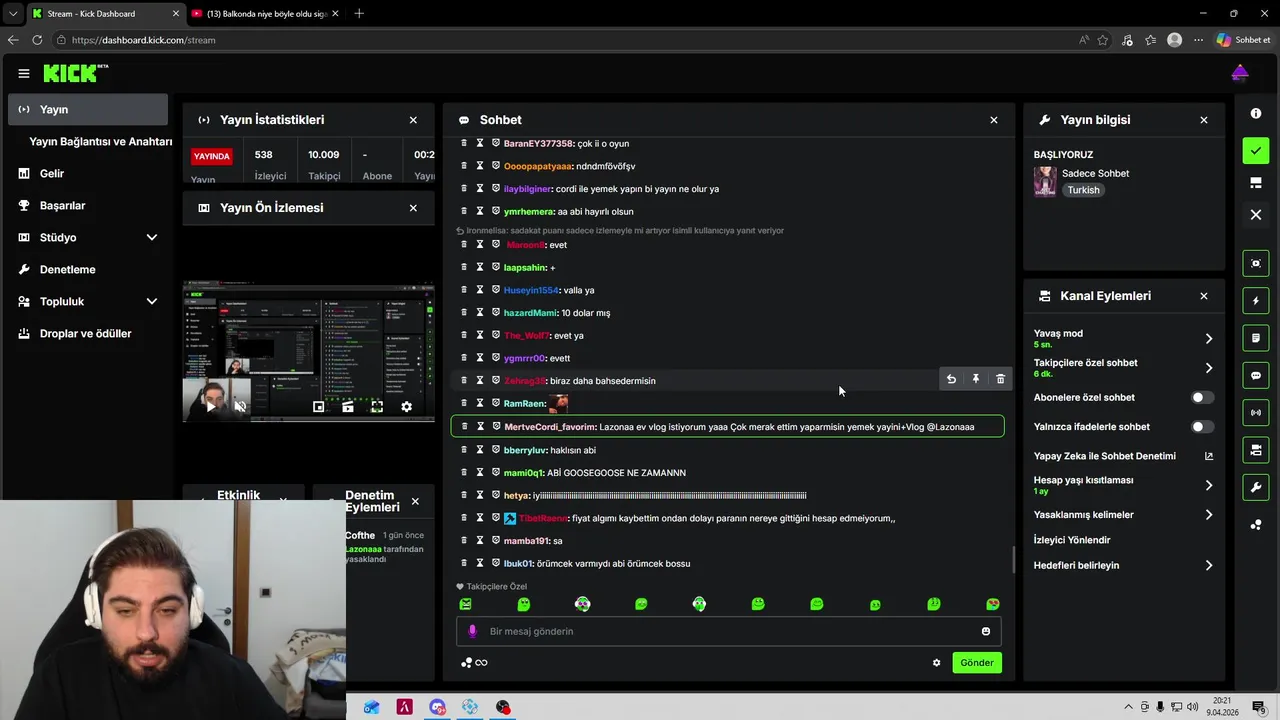Screen dimensions: 1280x720
Task: Open Yayın Bağlantısı ve Anahtarı page
Action: pyautogui.click(x=100, y=141)
